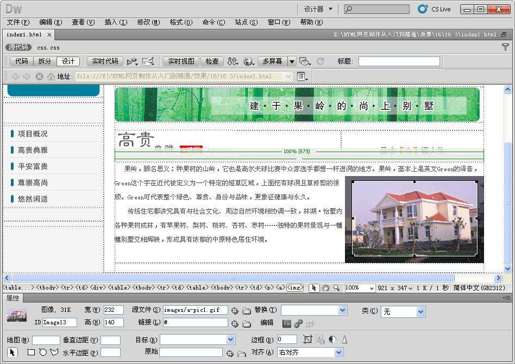Image resolution: width=515 pixels, height=364 pixels.
Task: Toggle 检查 inspect mode
Action: pos(212,61)
